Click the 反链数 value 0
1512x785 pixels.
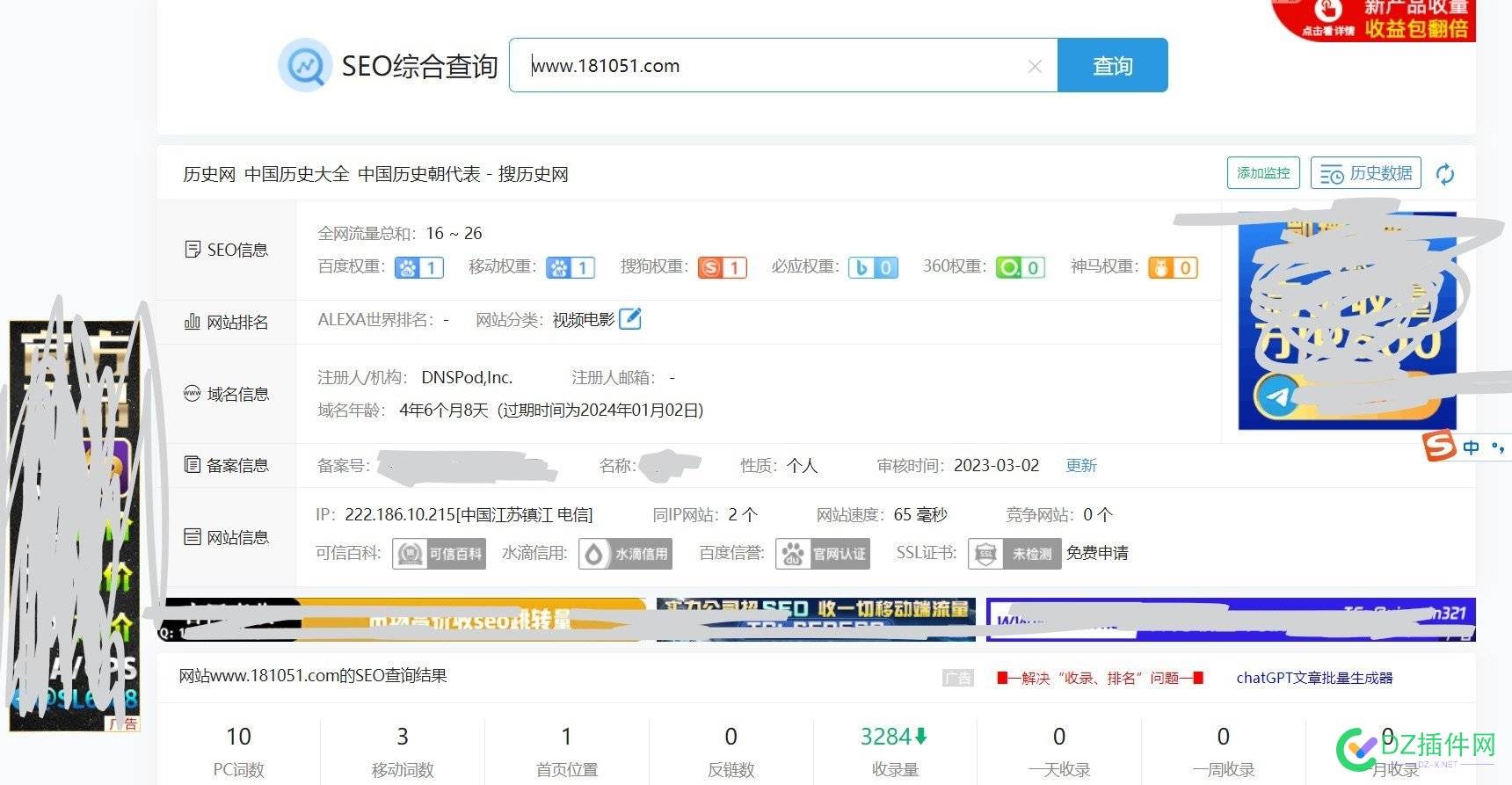[731, 737]
